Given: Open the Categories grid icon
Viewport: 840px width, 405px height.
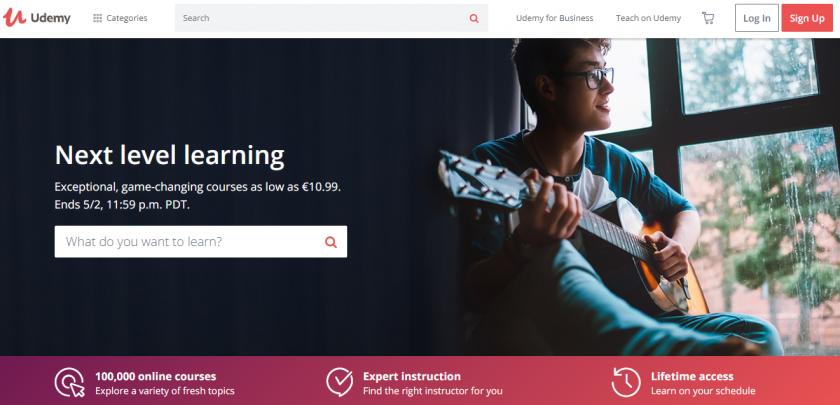Looking at the screenshot, I should 98,18.
